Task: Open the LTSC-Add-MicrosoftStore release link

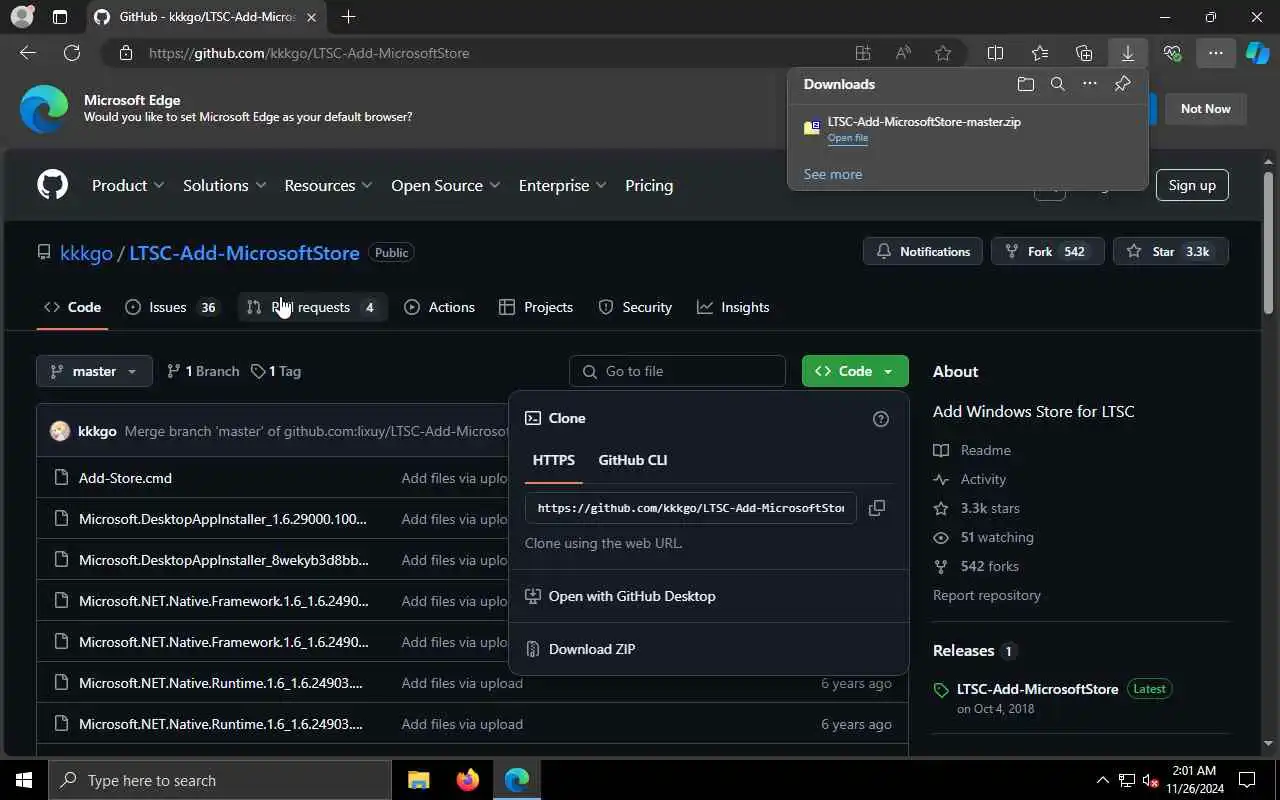Action: (1037, 689)
